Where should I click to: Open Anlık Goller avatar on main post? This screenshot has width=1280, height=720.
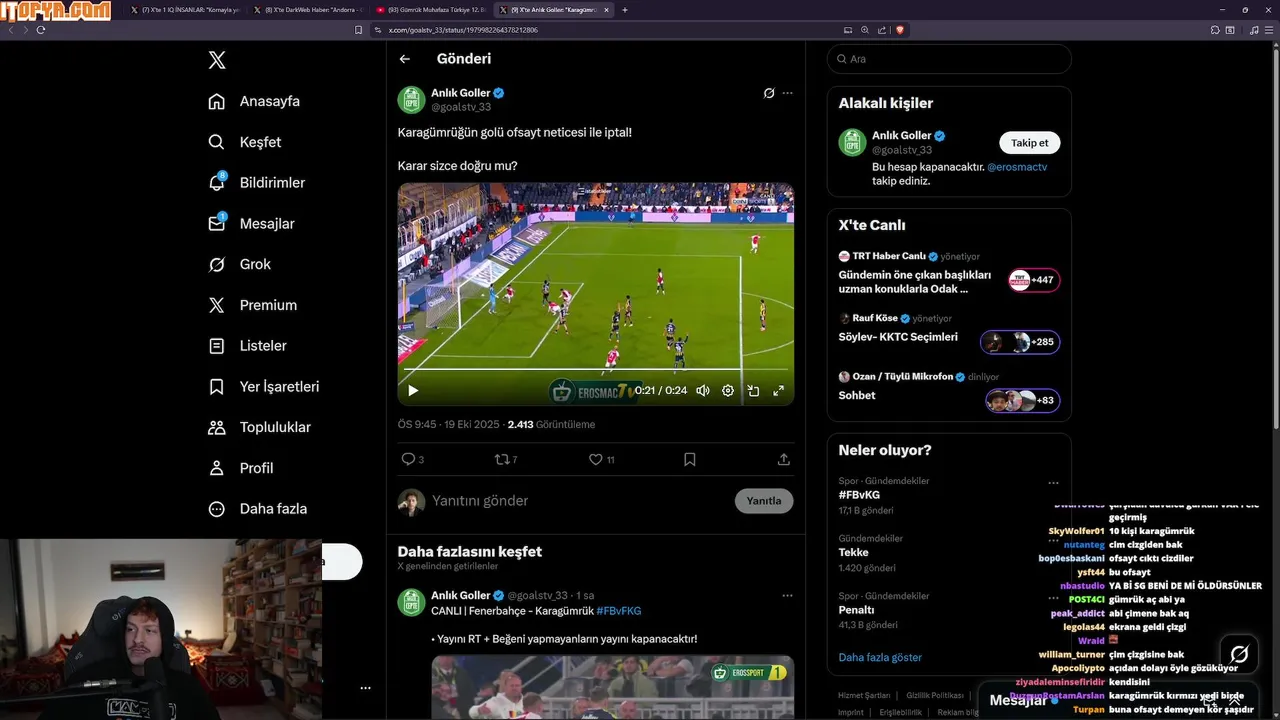[x=411, y=100]
